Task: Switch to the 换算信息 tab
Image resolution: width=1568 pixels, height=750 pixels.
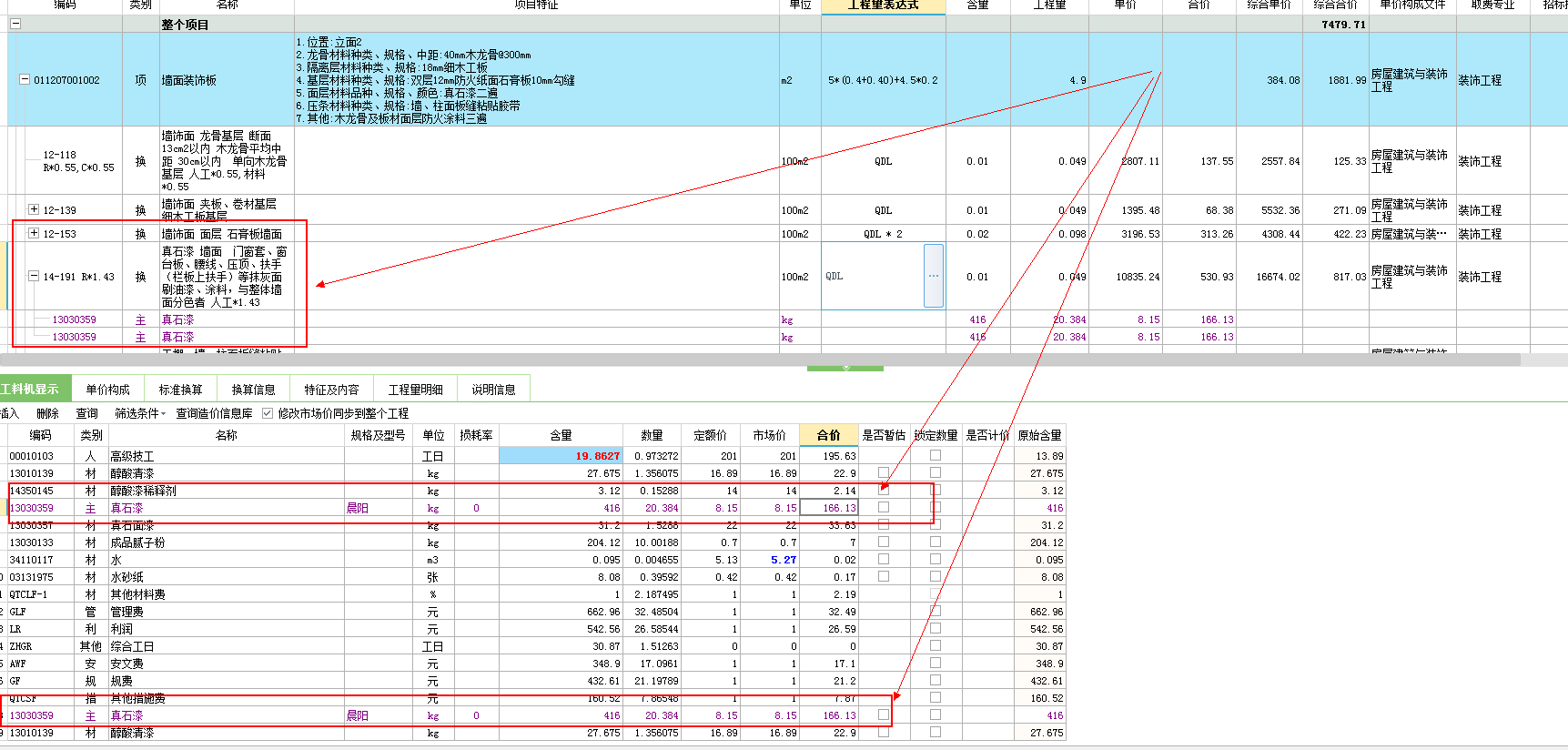Action: tap(253, 389)
